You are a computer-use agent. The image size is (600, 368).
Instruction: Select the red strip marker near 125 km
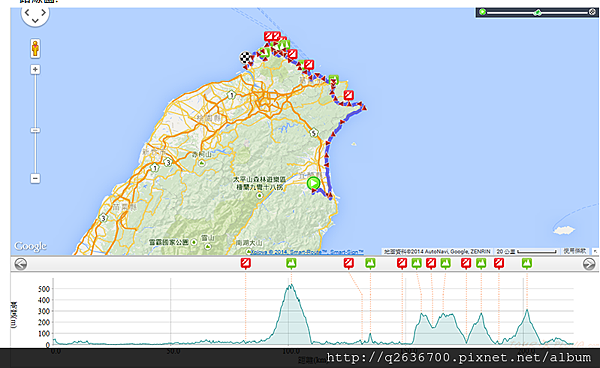click(x=349, y=263)
